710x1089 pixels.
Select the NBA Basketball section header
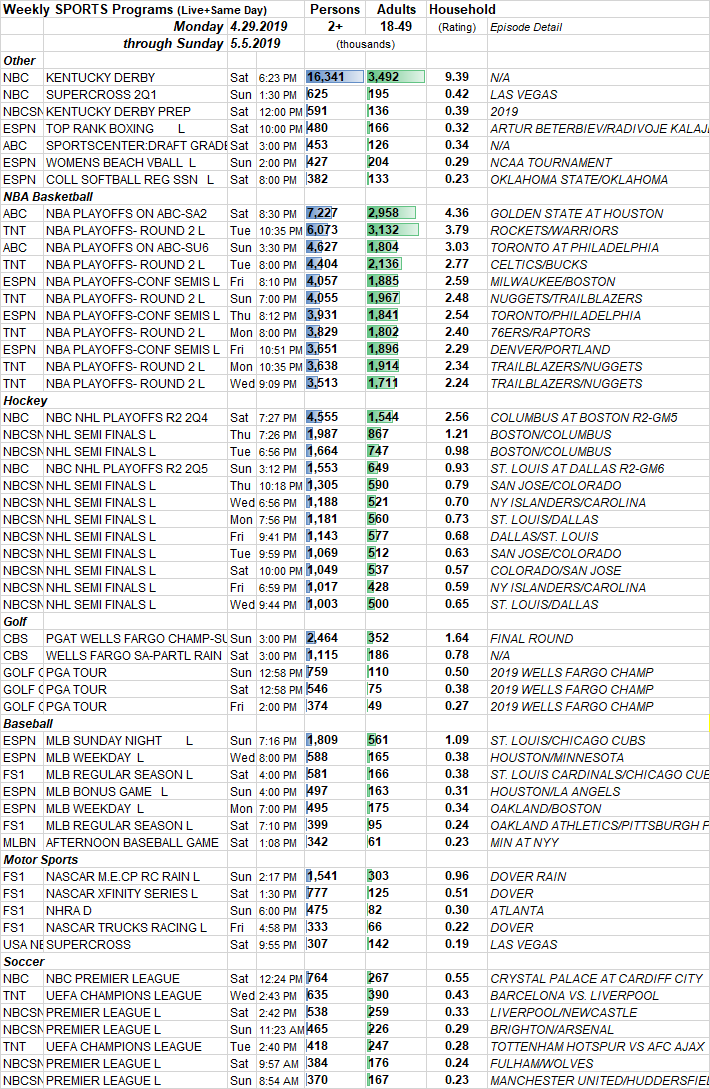pos(48,197)
